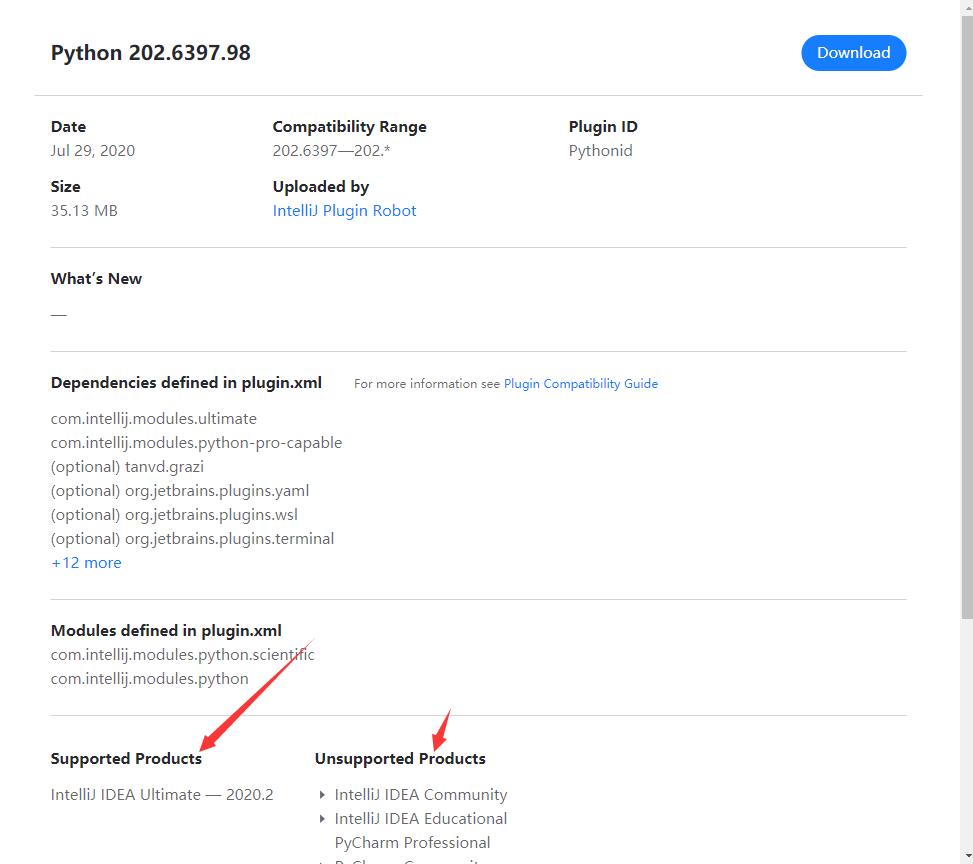
Task: Click the page vertical scrollbar thumb
Action: pos(967,317)
